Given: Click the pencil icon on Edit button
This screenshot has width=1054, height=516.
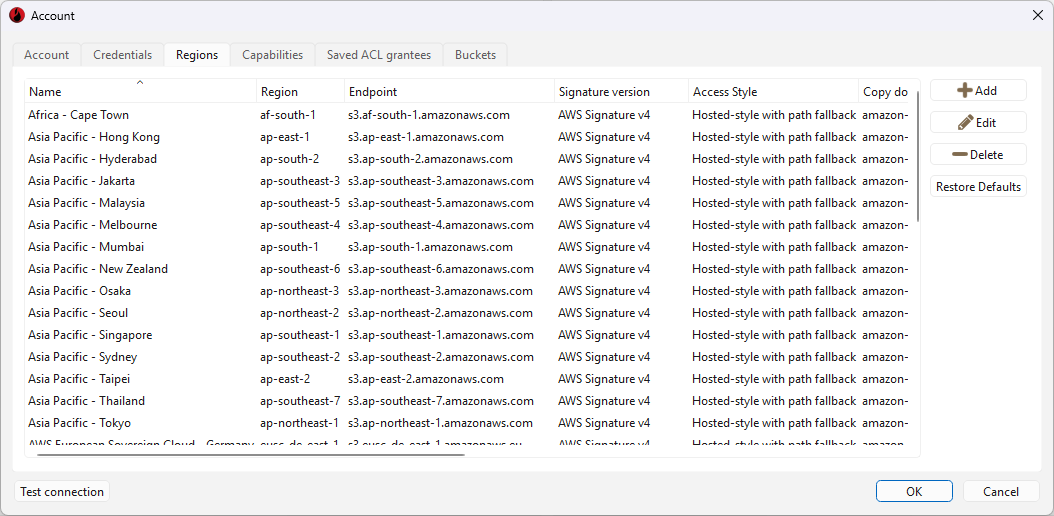Looking at the screenshot, I should (x=965, y=122).
